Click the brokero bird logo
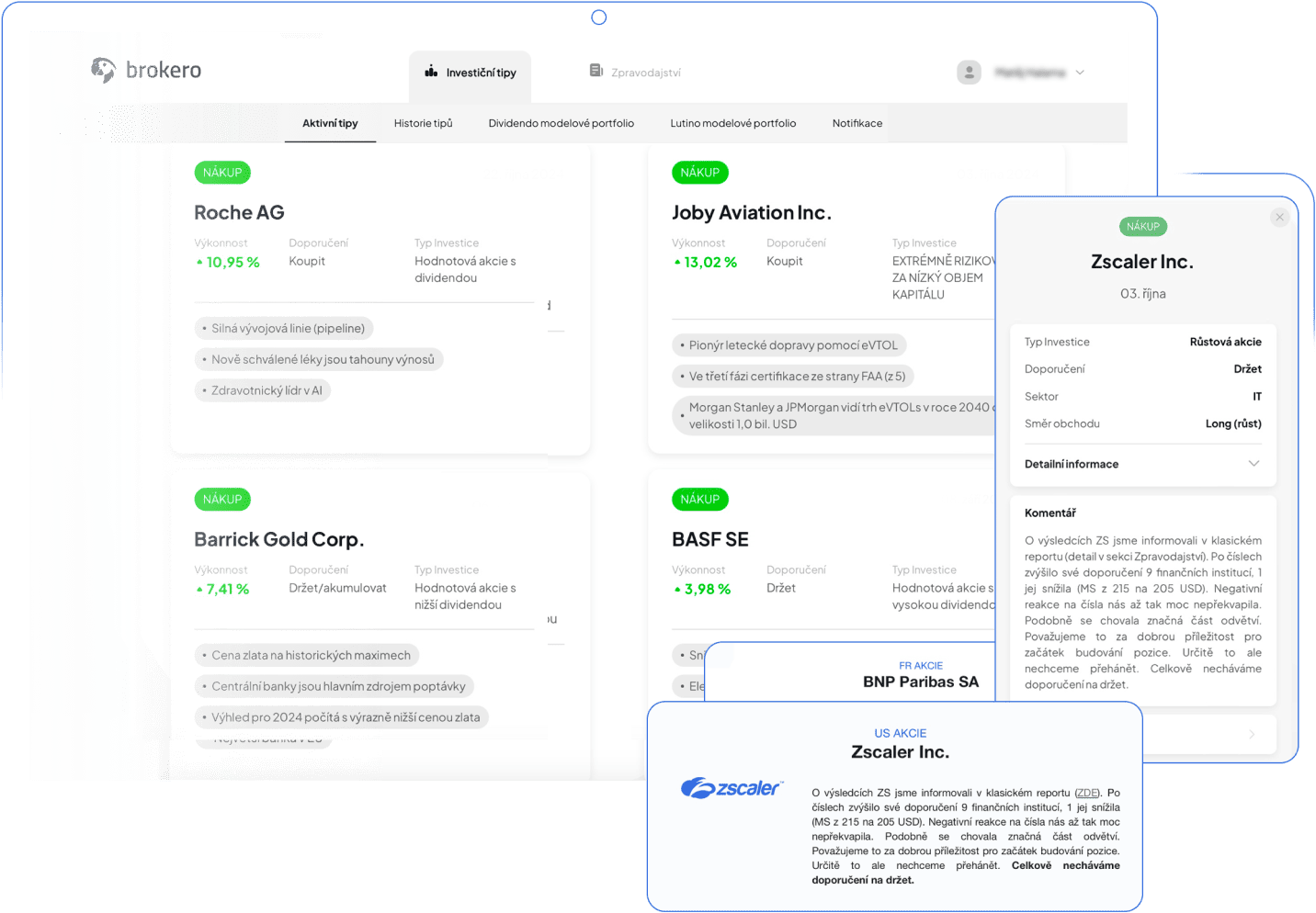Viewport: 1316px width, 913px height. tap(103, 70)
